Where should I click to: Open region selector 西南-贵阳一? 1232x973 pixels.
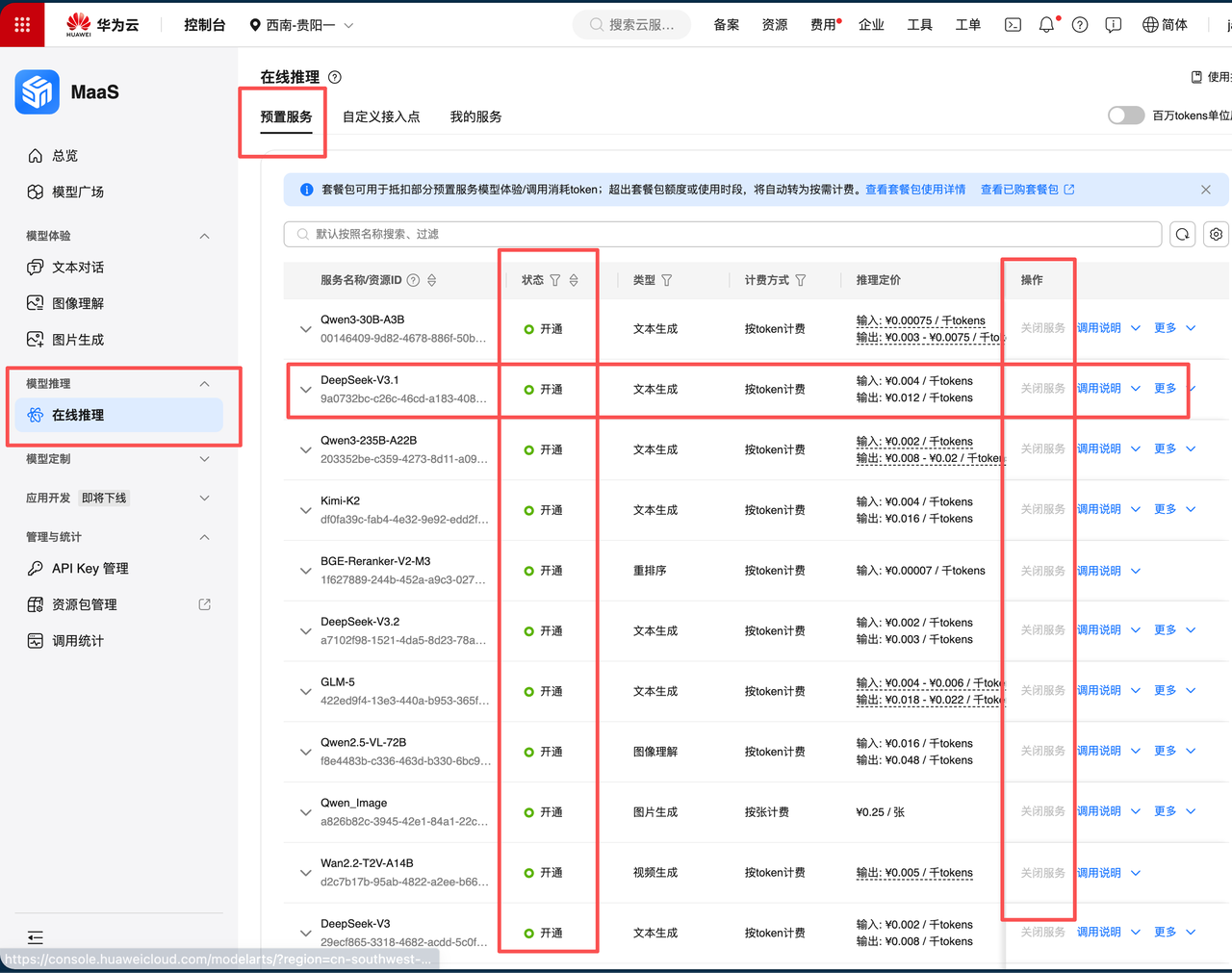coord(301,25)
